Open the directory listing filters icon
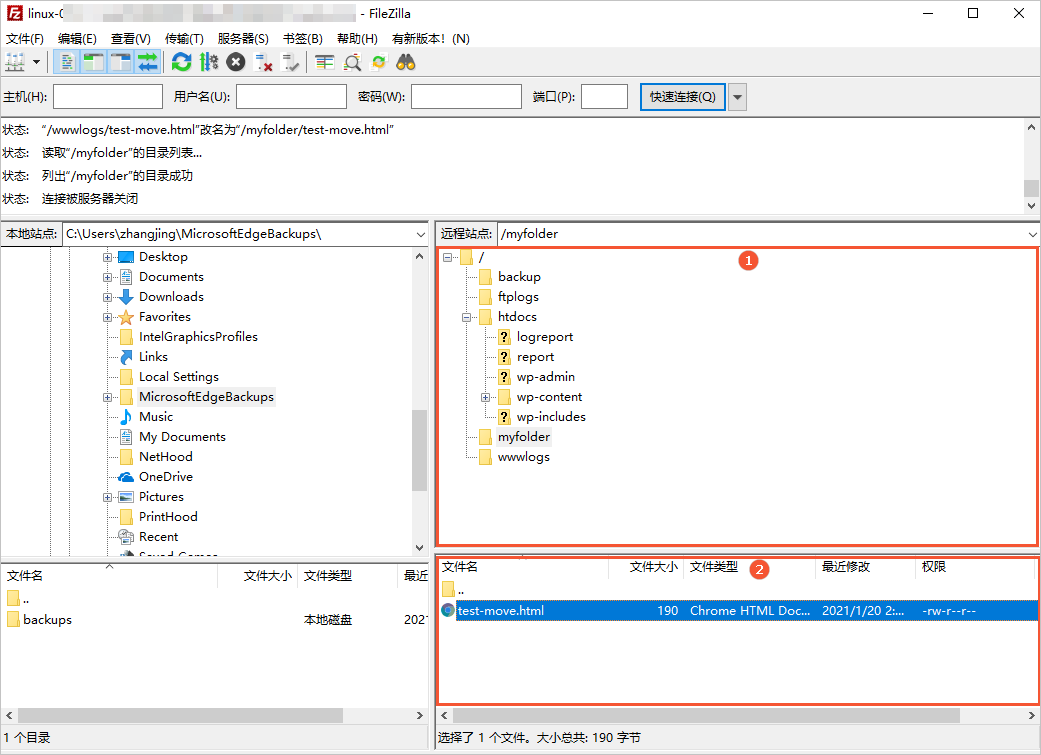The width and height of the screenshot is (1041, 755). (x=324, y=62)
